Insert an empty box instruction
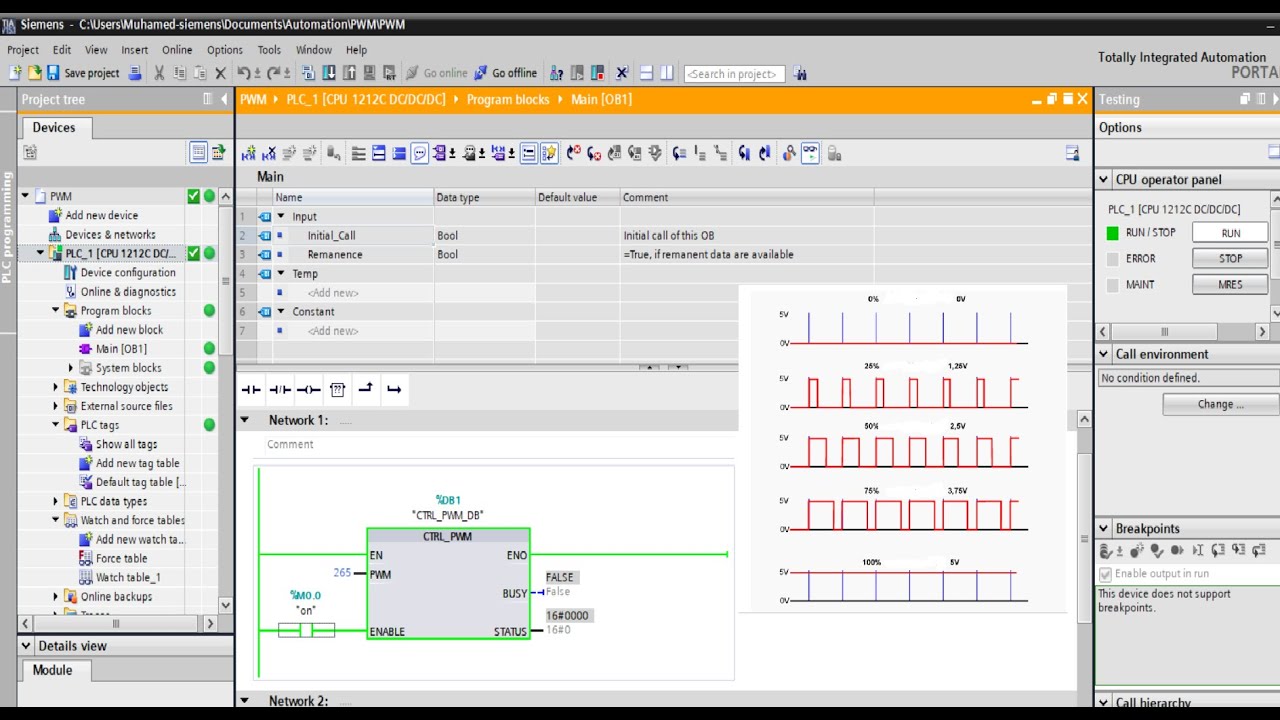Image resolution: width=1280 pixels, height=720 pixels. click(337, 390)
